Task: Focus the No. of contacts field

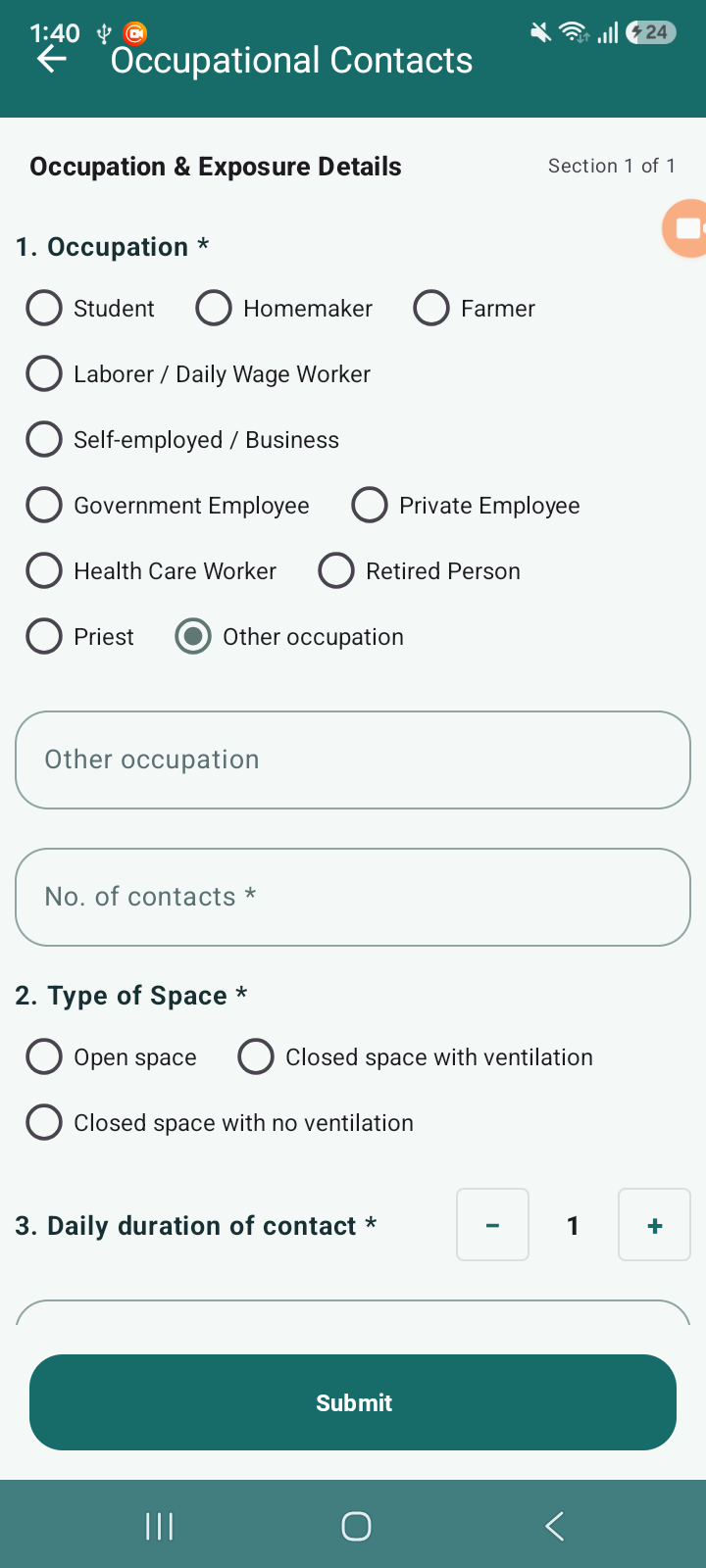Action: point(353,897)
